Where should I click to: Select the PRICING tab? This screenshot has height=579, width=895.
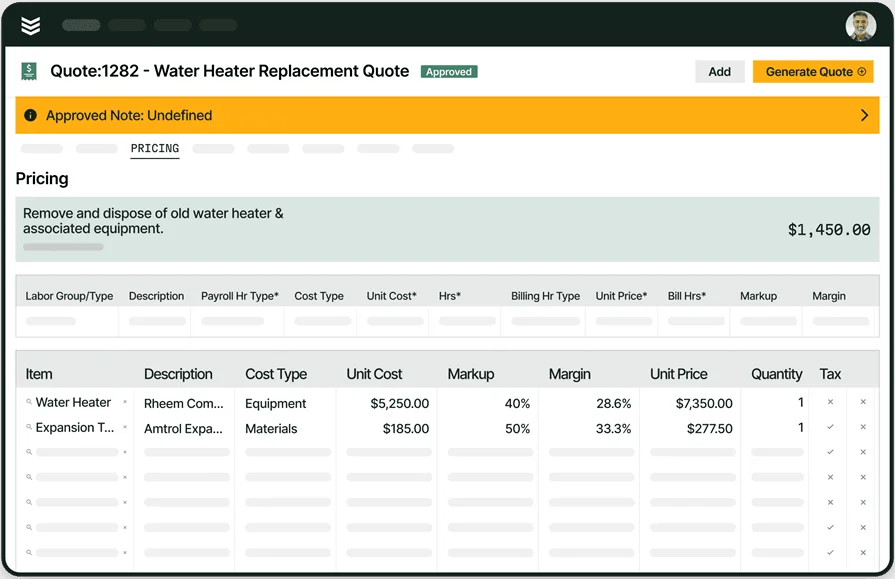click(155, 148)
